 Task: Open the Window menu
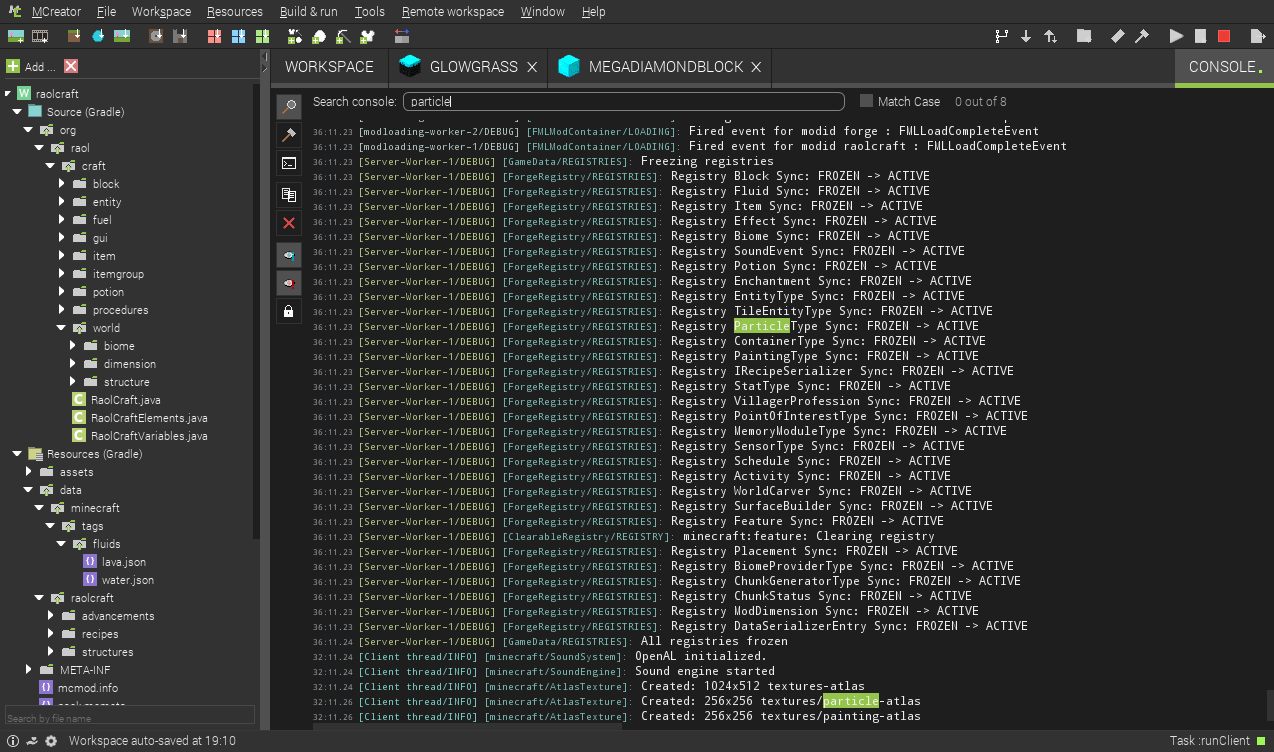click(x=543, y=12)
